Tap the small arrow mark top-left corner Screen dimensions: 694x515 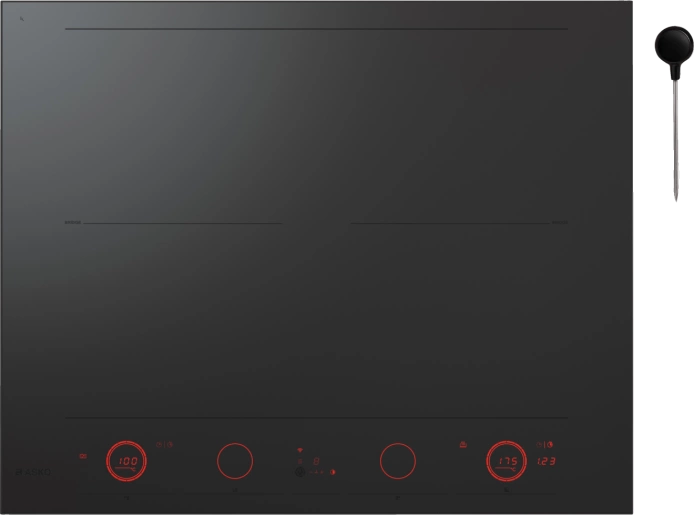click(x=22, y=19)
